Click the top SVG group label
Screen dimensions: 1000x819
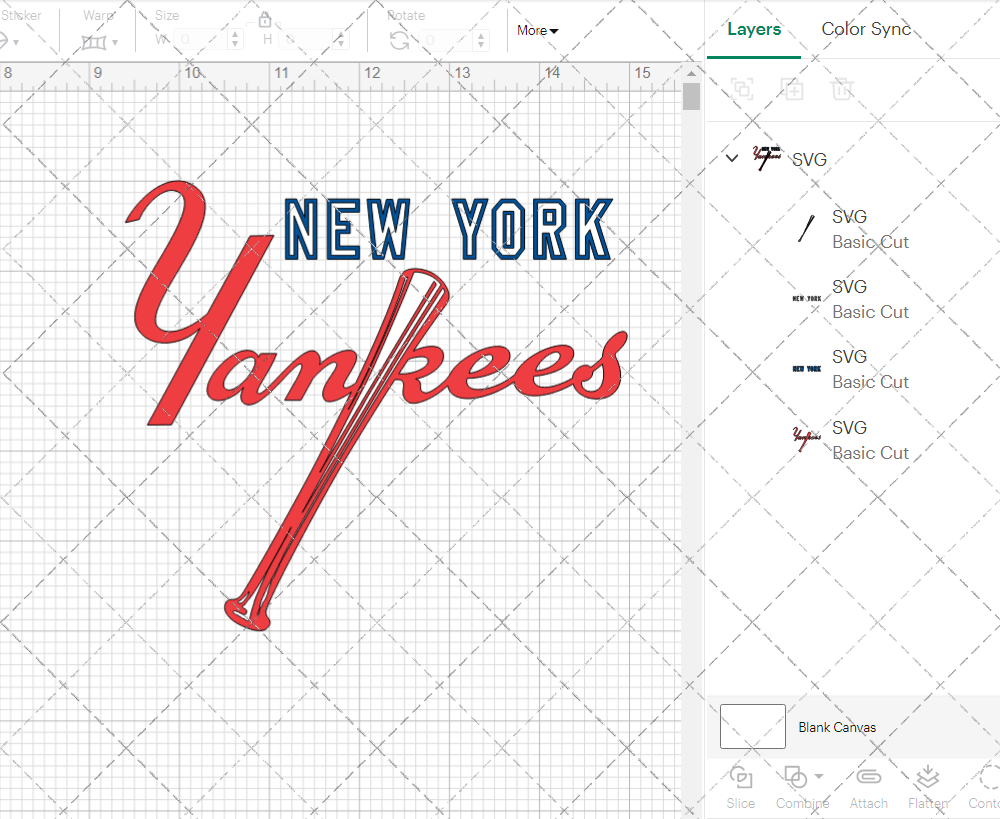coord(809,159)
